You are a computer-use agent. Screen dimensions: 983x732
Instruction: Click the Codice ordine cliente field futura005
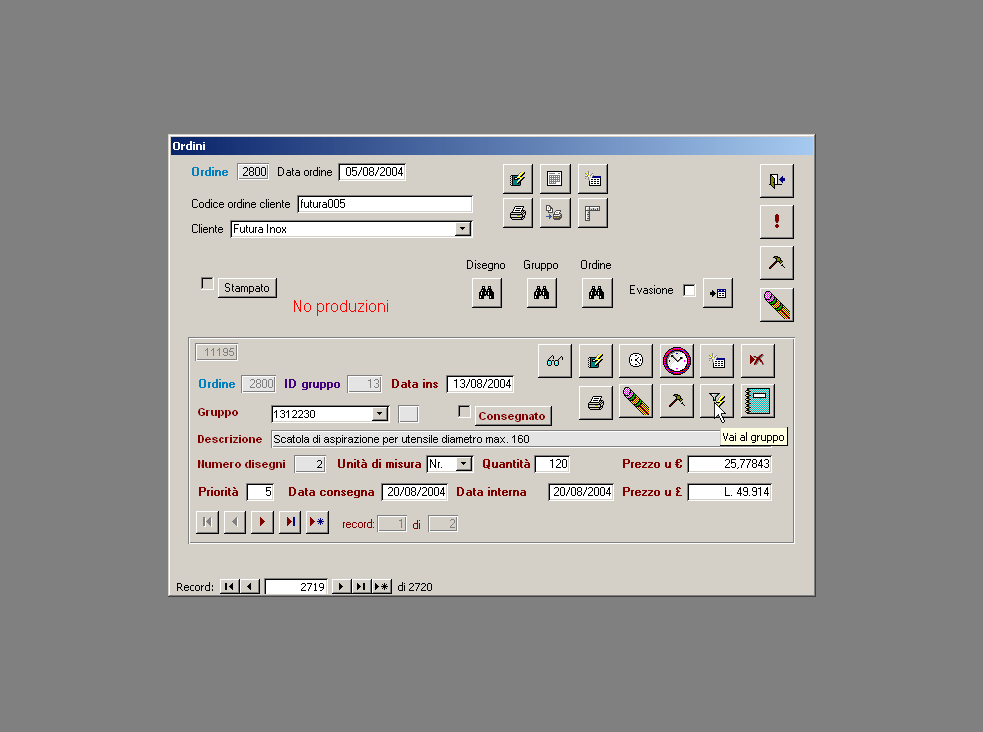(x=385, y=204)
